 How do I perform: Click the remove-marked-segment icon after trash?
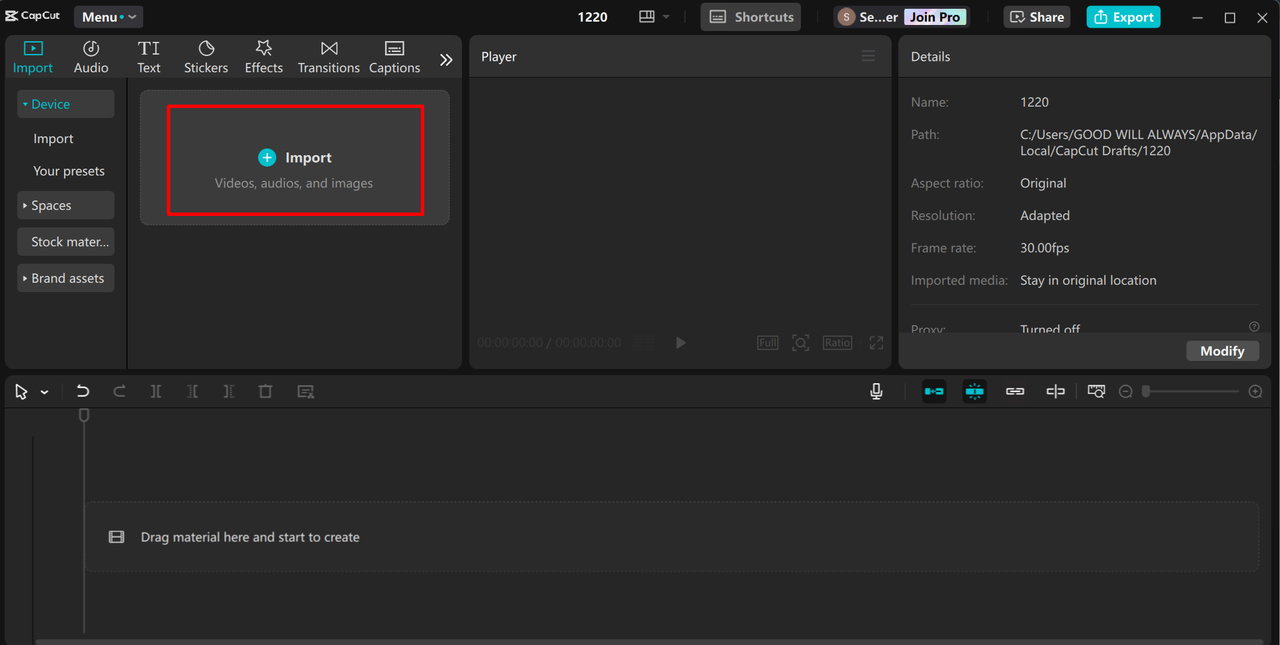click(306, 392)
